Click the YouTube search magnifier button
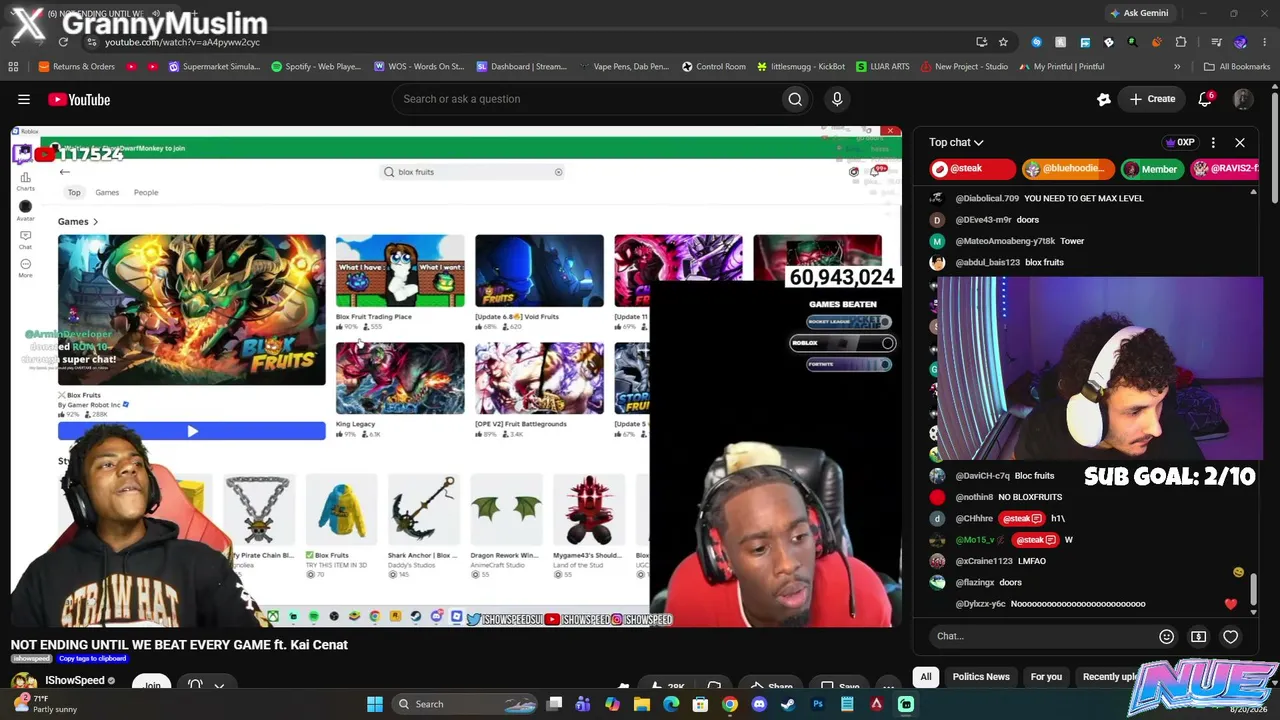 coord(795,99)
